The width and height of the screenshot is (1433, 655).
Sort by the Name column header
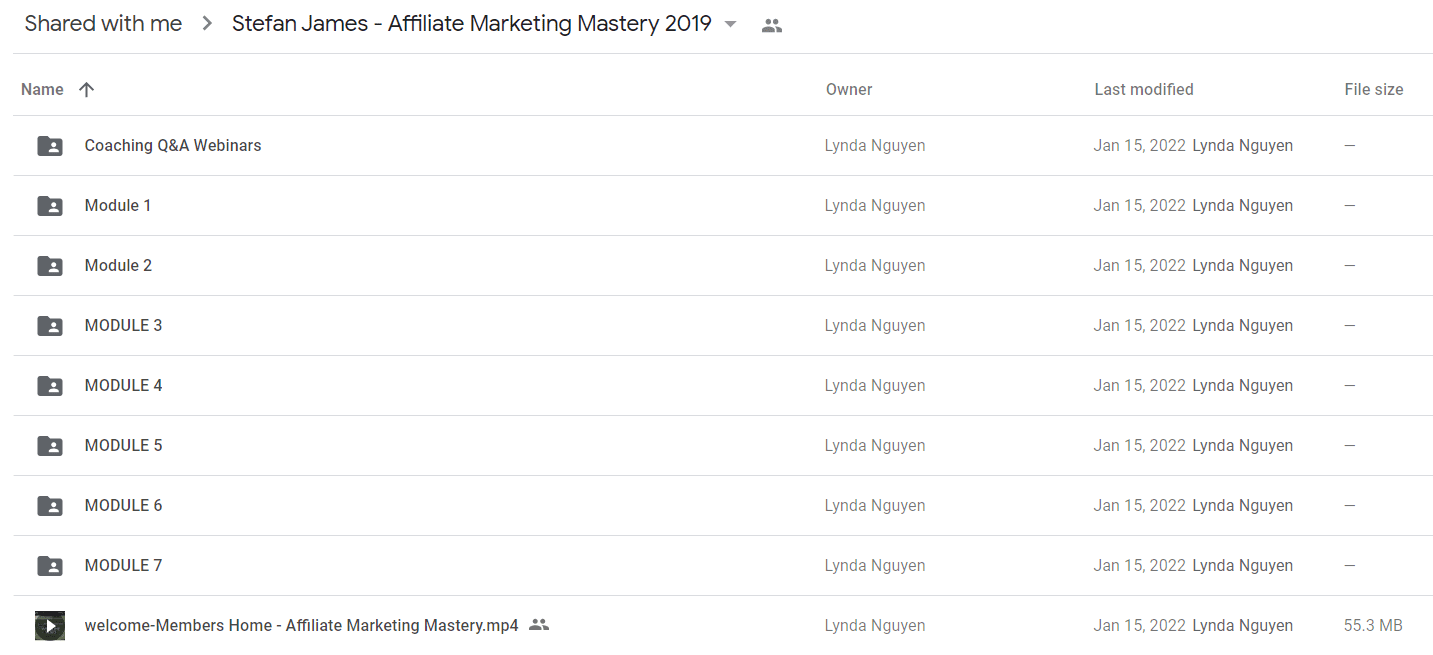[42, 89]
